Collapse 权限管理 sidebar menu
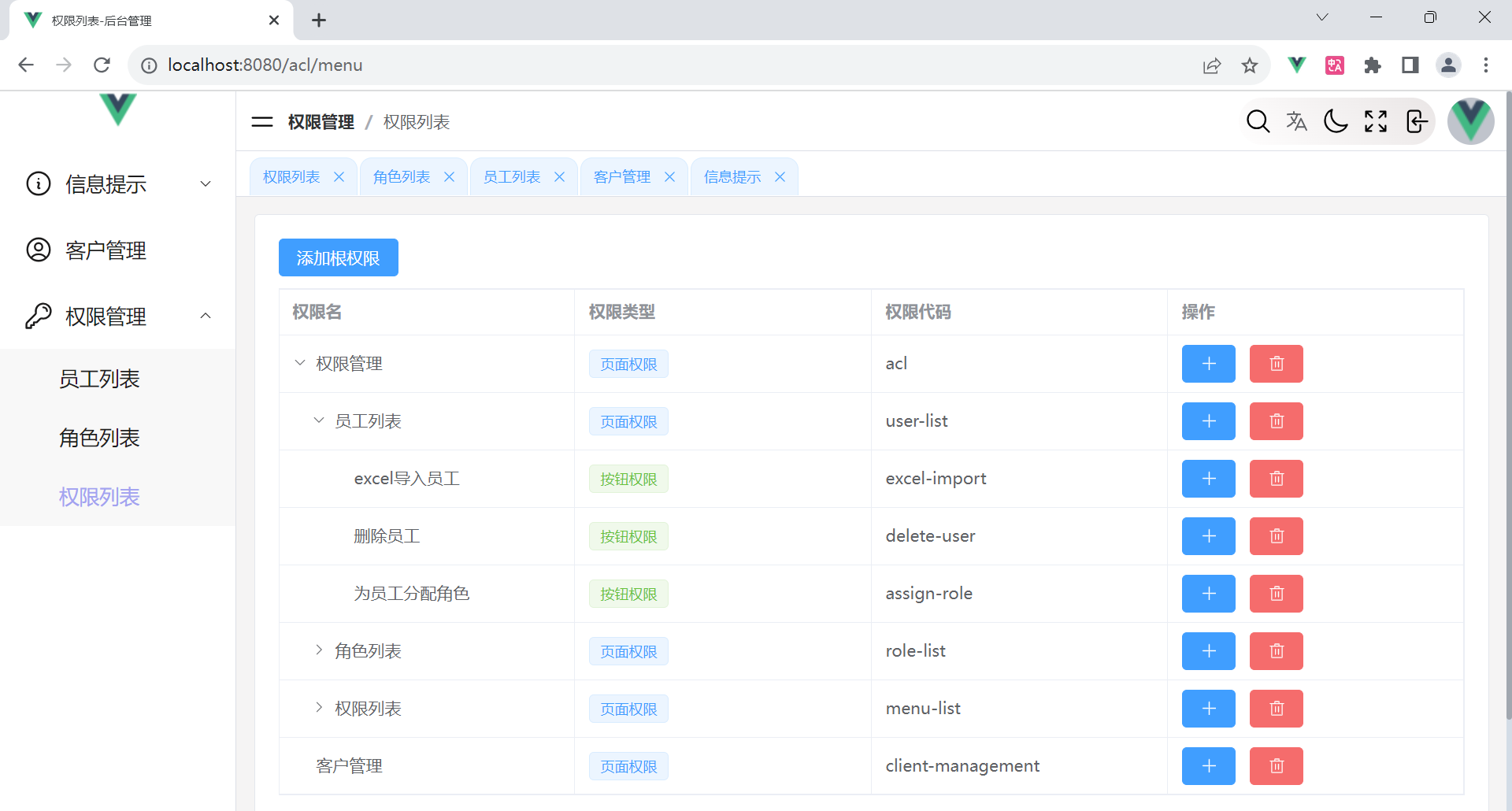The height and width of the screenshot is (811, 1512). (x=118, y=317)
